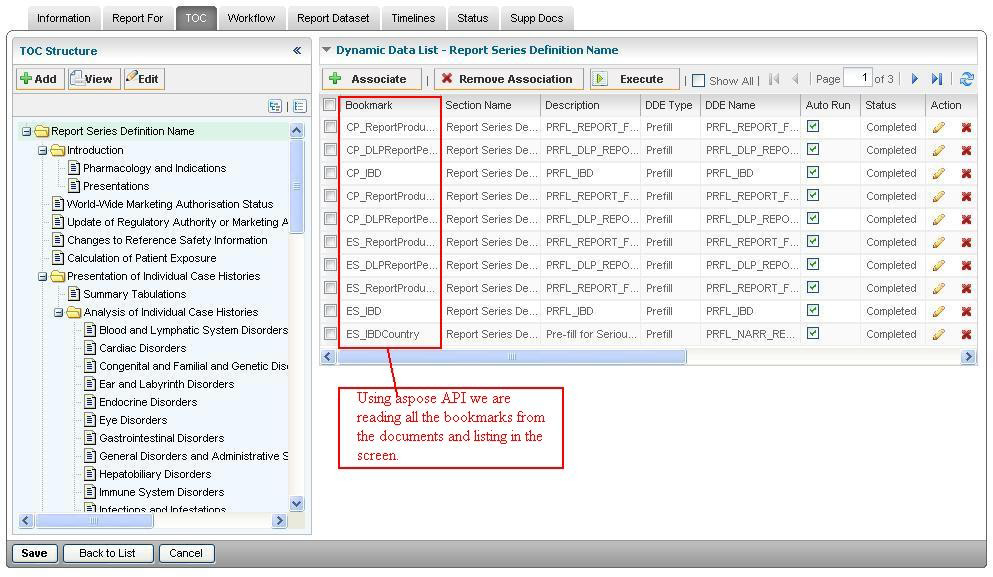Delete the ES_IBD row using red X

pyautogui.click(x=966, y=312)
